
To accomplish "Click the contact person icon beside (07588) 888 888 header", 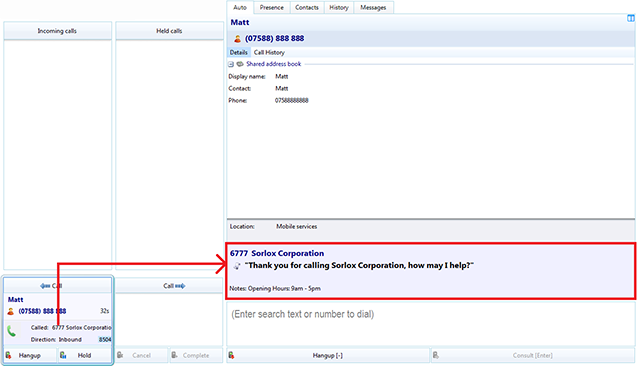I will click(238, 39).
